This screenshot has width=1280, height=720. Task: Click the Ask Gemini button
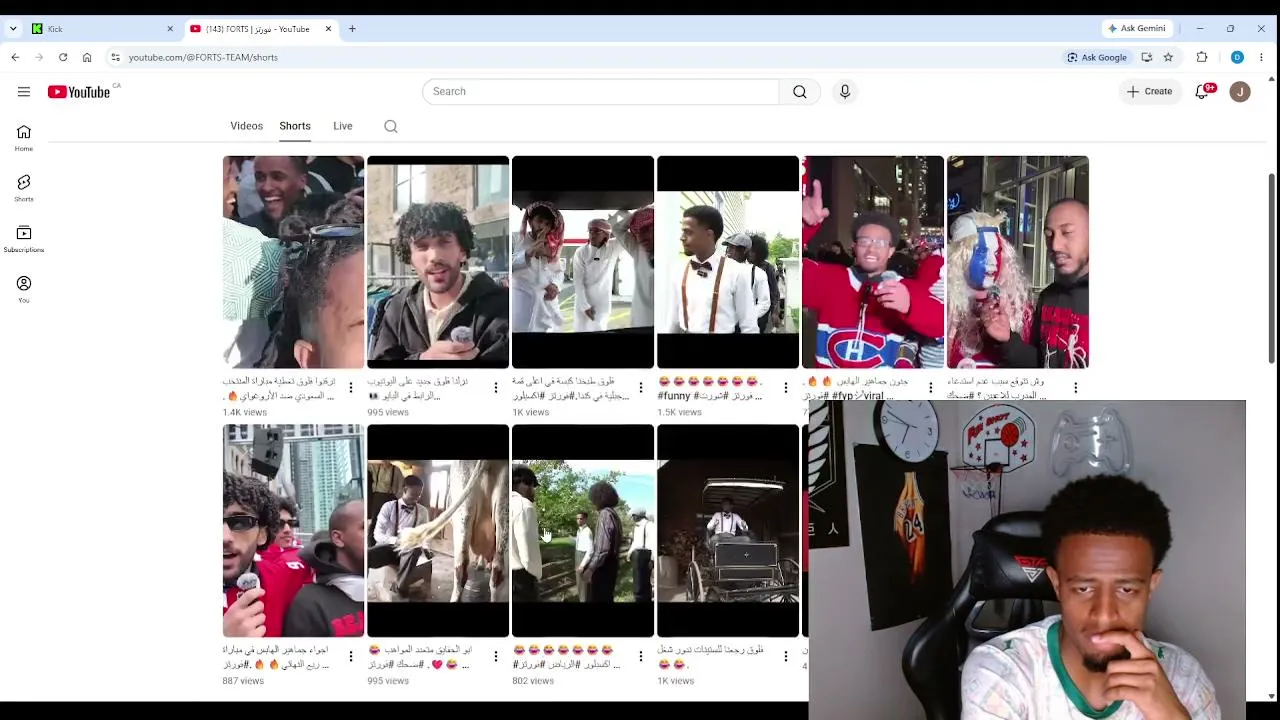coord(1136,29)
